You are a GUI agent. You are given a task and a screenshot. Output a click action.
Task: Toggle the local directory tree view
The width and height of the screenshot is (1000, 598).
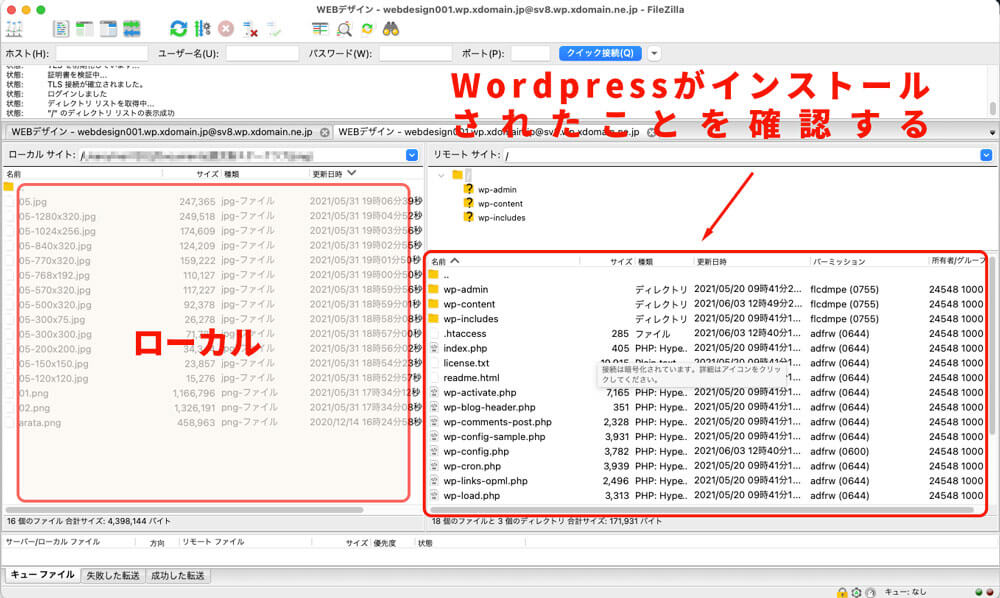tap(85, 29)
